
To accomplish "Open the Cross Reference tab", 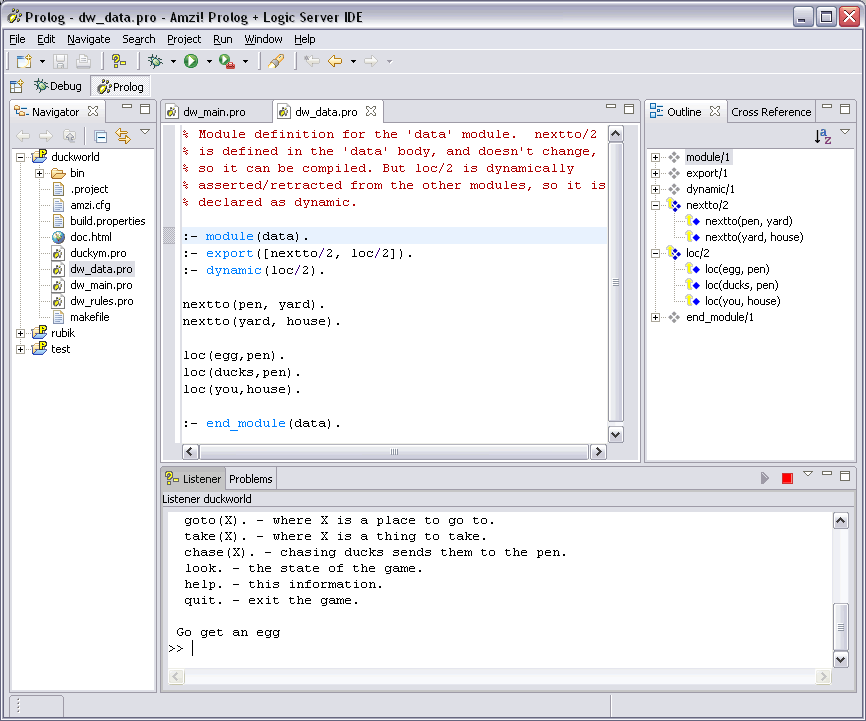I will click(x=771, y=112).
